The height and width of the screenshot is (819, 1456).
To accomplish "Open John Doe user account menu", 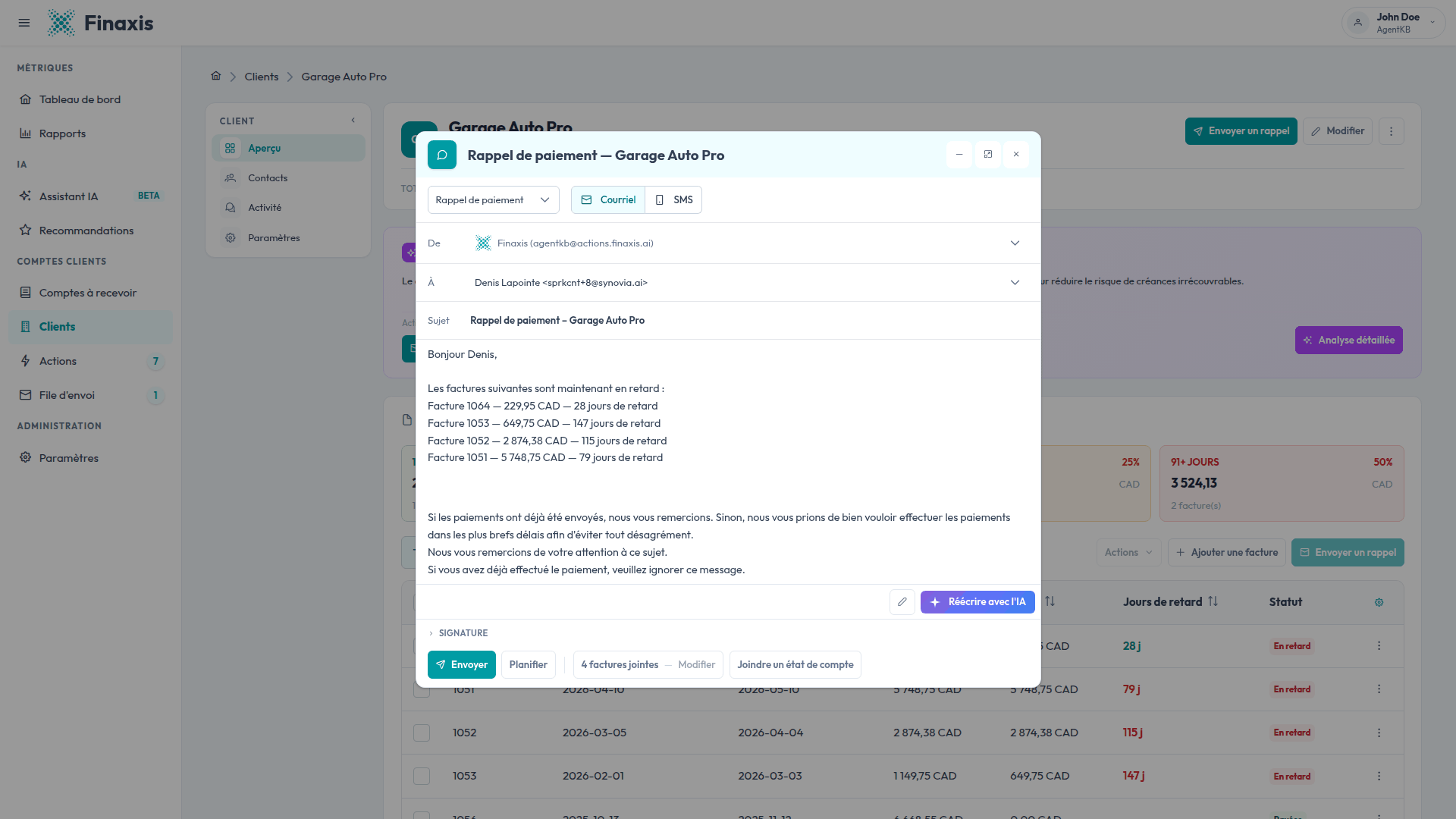I will 1393,23.
